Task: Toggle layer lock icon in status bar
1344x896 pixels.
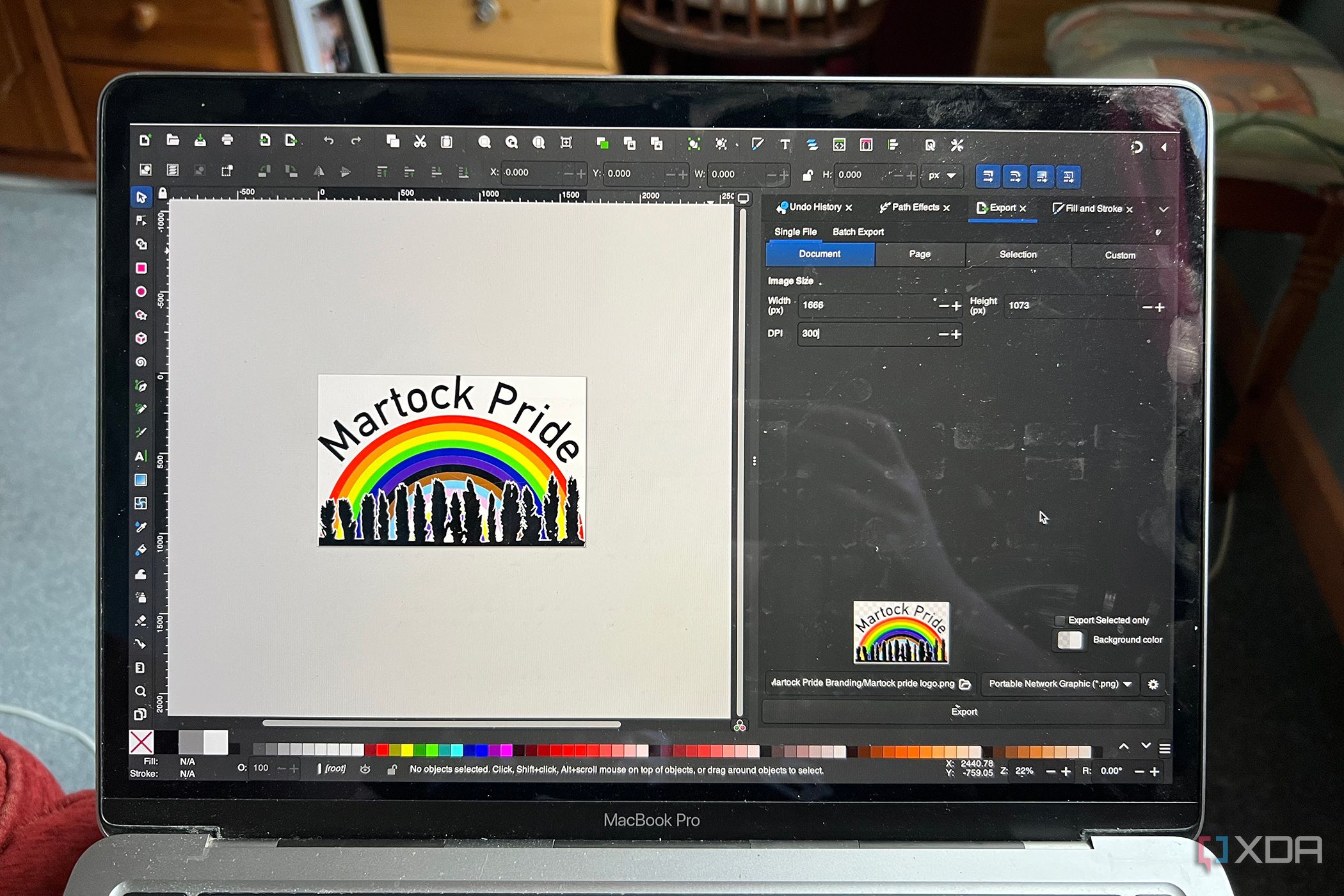Action: (x=392, y=769)
